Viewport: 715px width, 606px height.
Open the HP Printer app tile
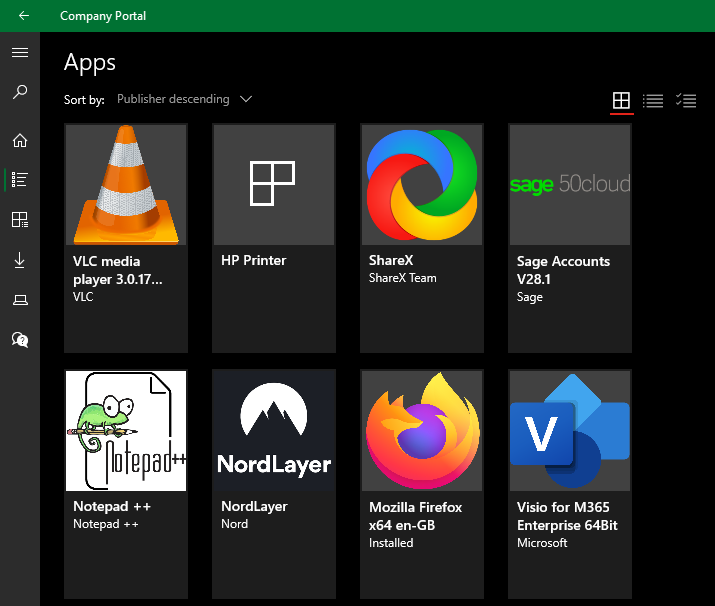[273, 238]
